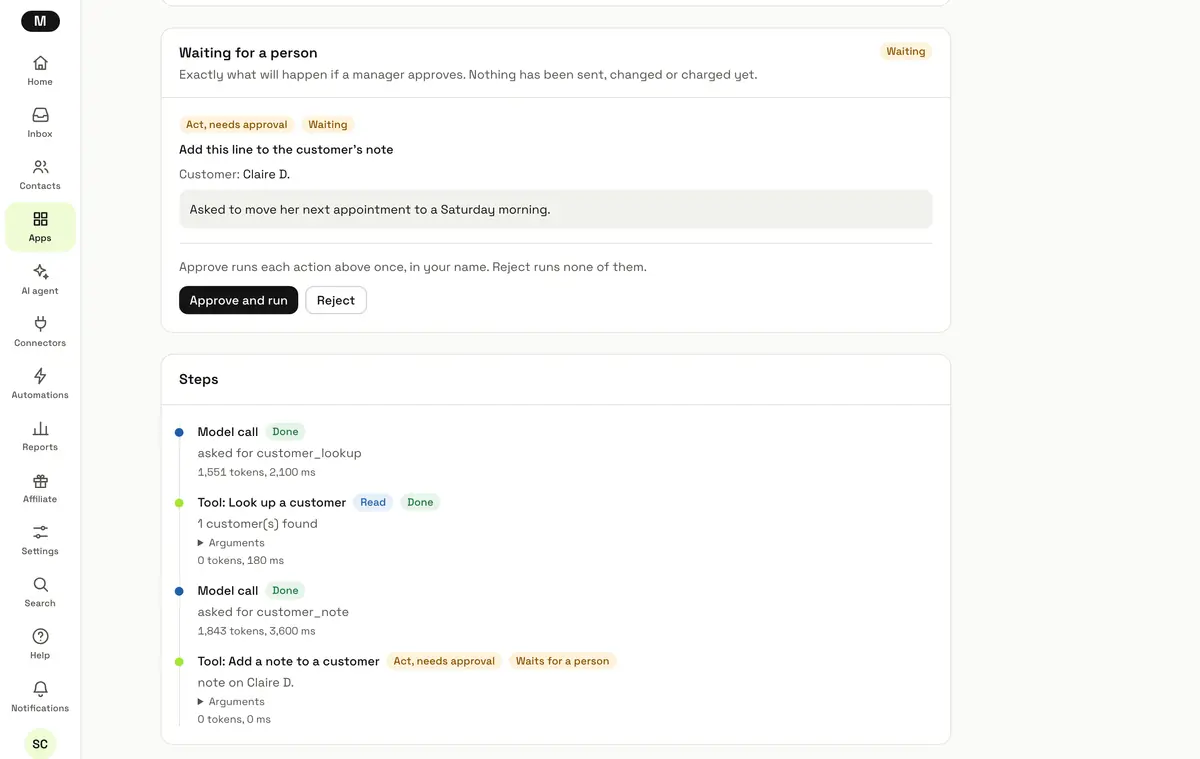This screenshot has height=759, width=1200.
Task: Click the note text about Saturday morning
Action: point(370,210)
